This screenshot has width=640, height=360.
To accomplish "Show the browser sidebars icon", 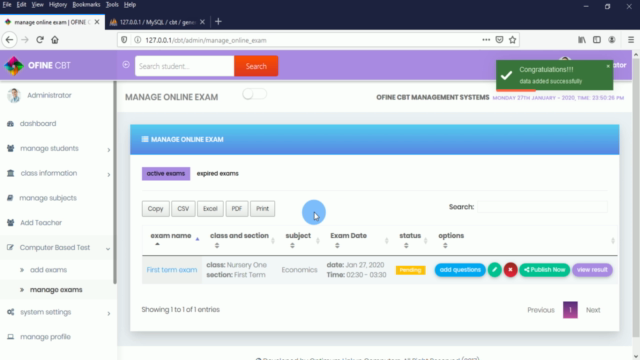I will [x=597, y=40].
